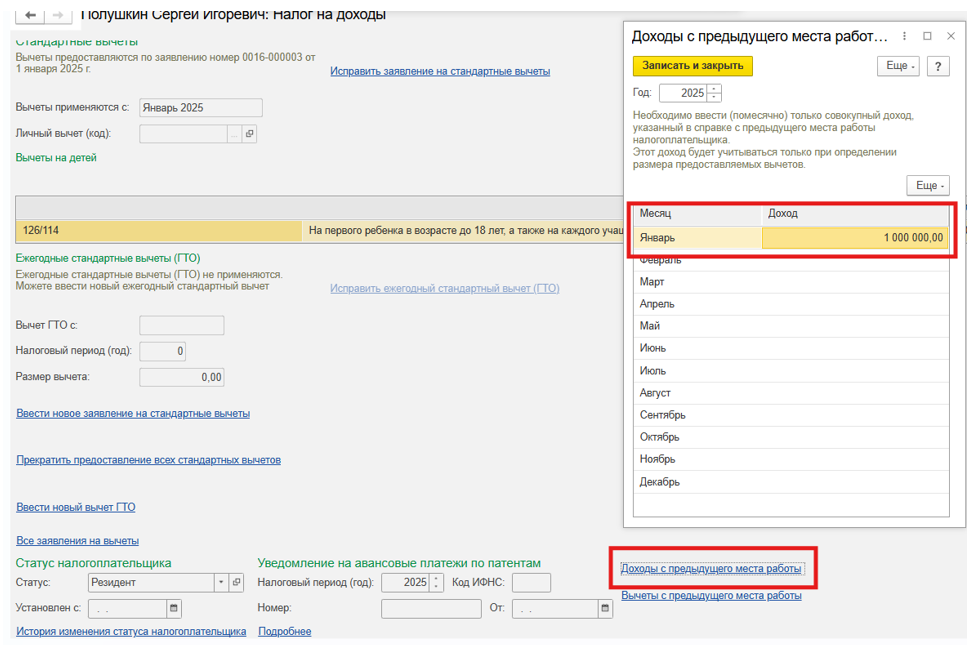Adjust Год 2025 spinner in the dialog
The height and width of the screenshot is (645, 971).
[713, 93]
